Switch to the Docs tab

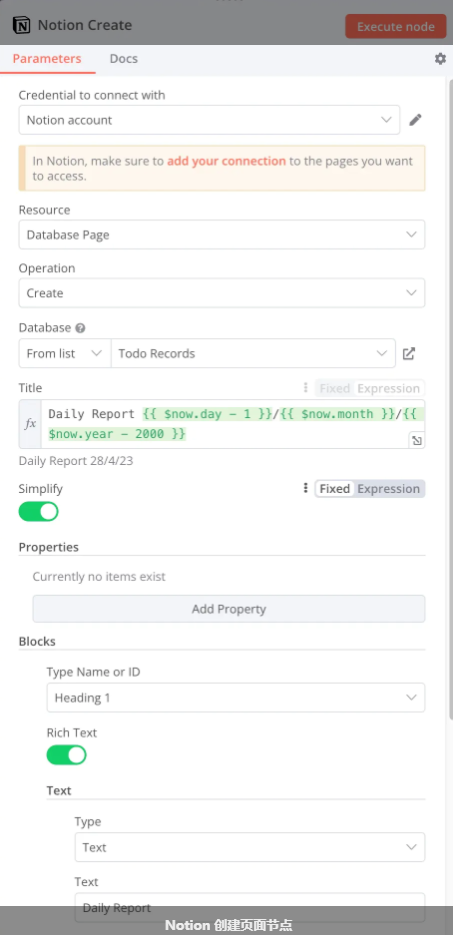tap(123, 58)
